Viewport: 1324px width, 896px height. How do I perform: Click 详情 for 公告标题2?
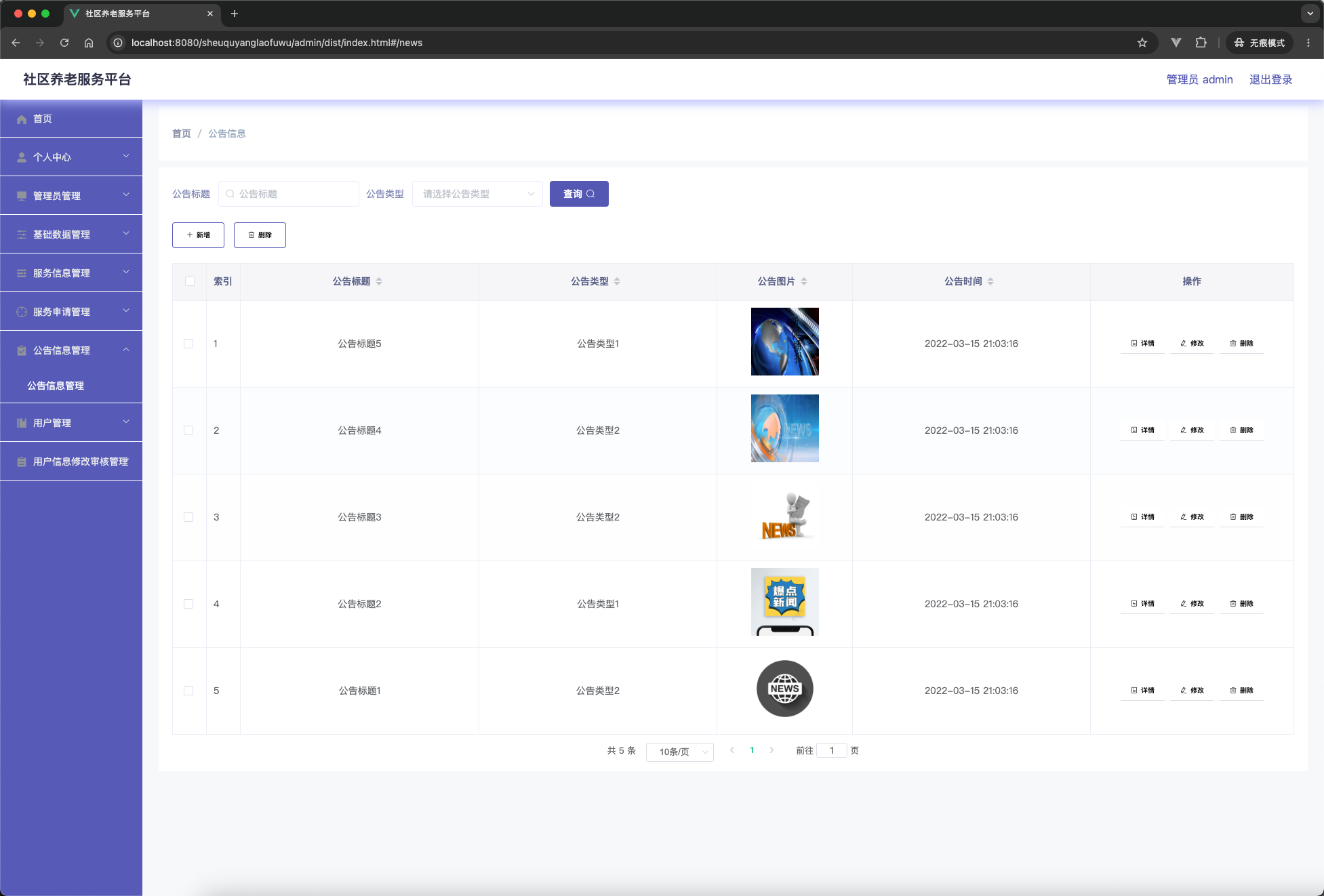1142,604
